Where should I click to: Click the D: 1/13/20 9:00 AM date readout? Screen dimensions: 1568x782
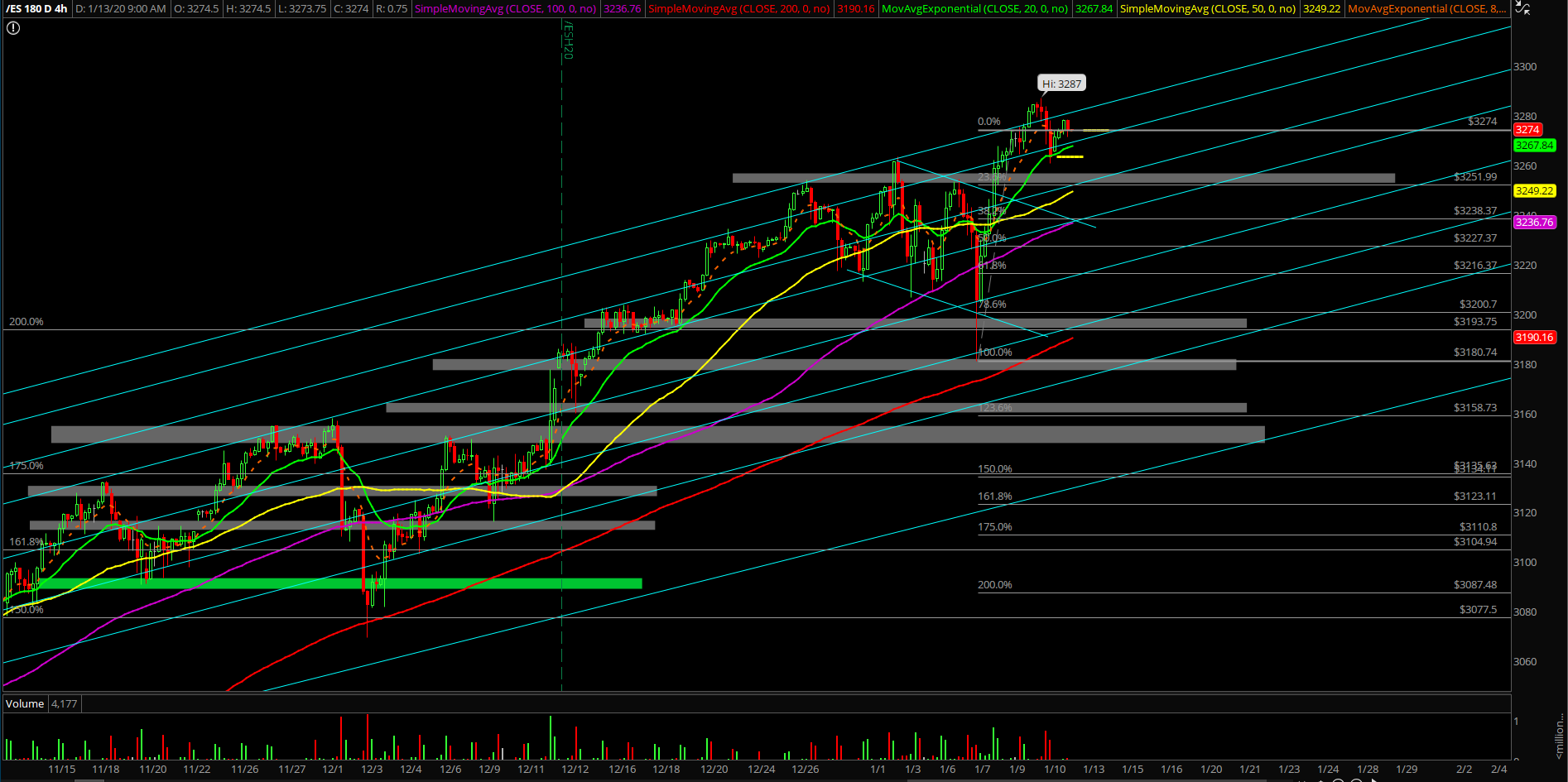(x=121, y=8)
